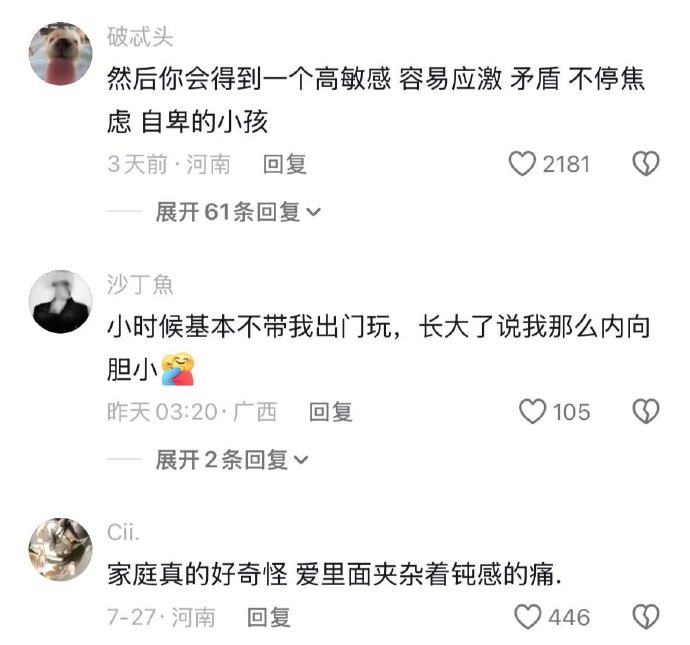Open 沙丁魚's black-and-white avatar
The height and width of the screenshot is (645, 690).
(x=61, y=302)
